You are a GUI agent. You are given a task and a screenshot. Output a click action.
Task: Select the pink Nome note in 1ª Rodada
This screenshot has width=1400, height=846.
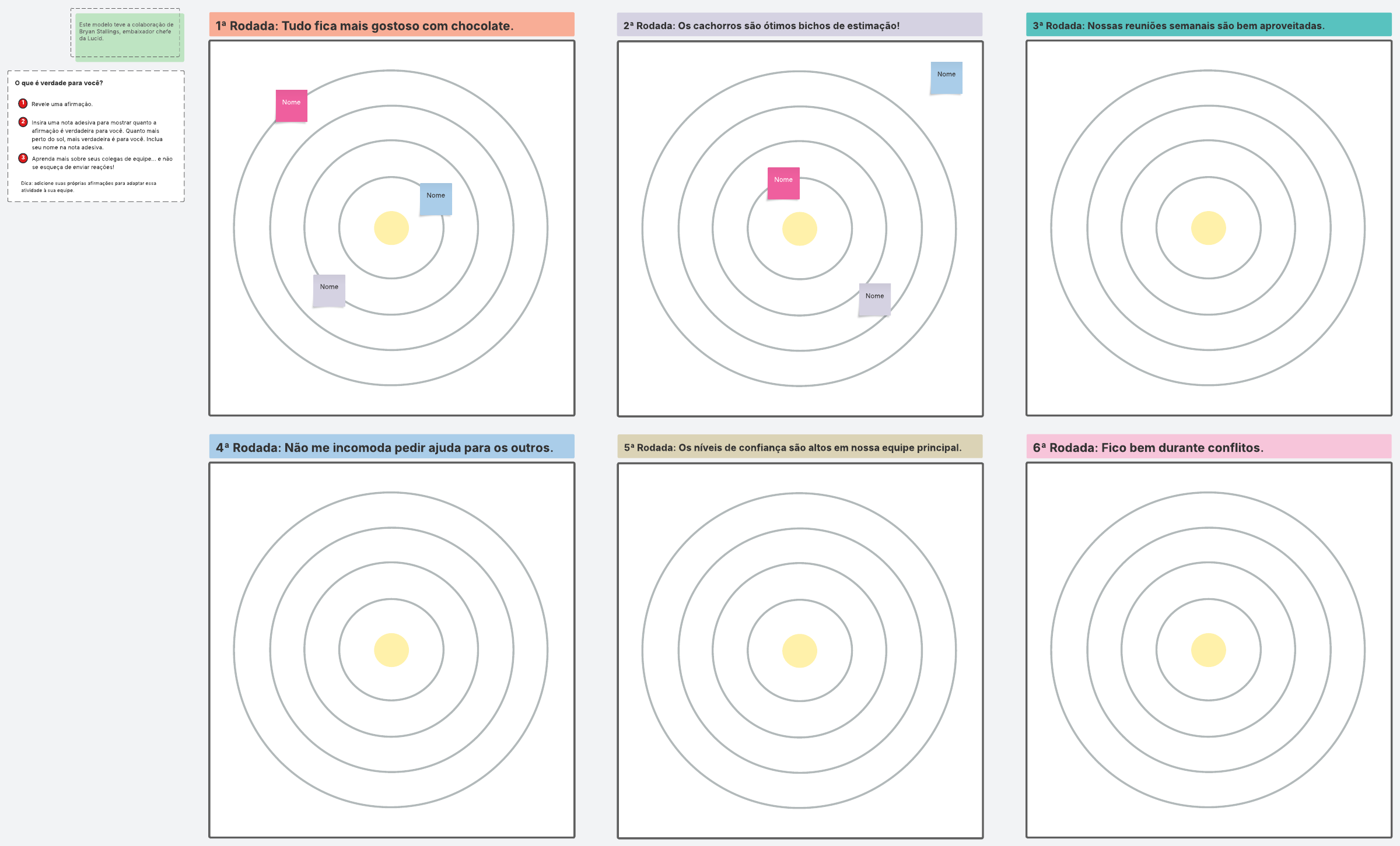(291, 106)
